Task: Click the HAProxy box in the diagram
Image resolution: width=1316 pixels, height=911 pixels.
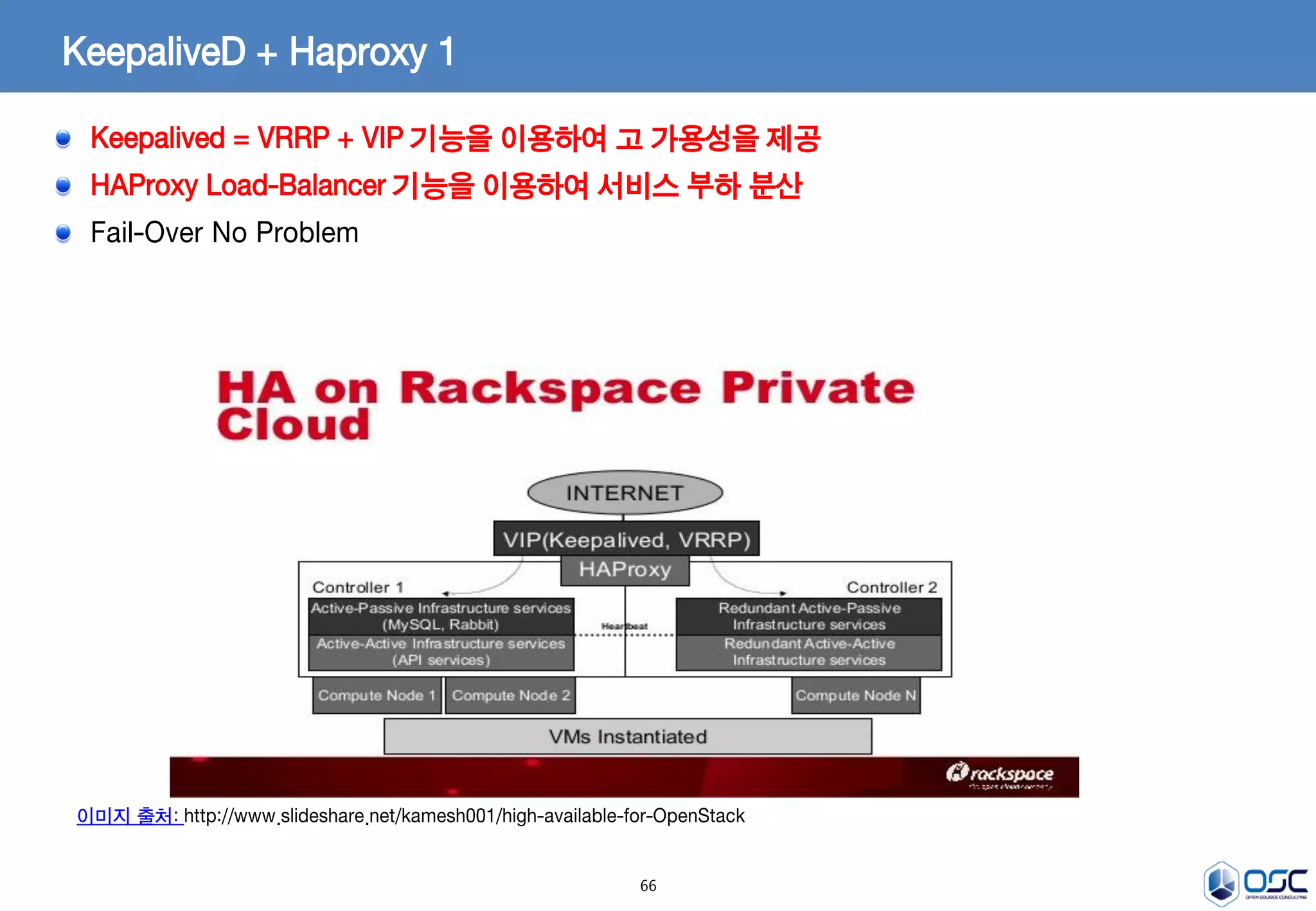Action: click(x=625, y=570)
